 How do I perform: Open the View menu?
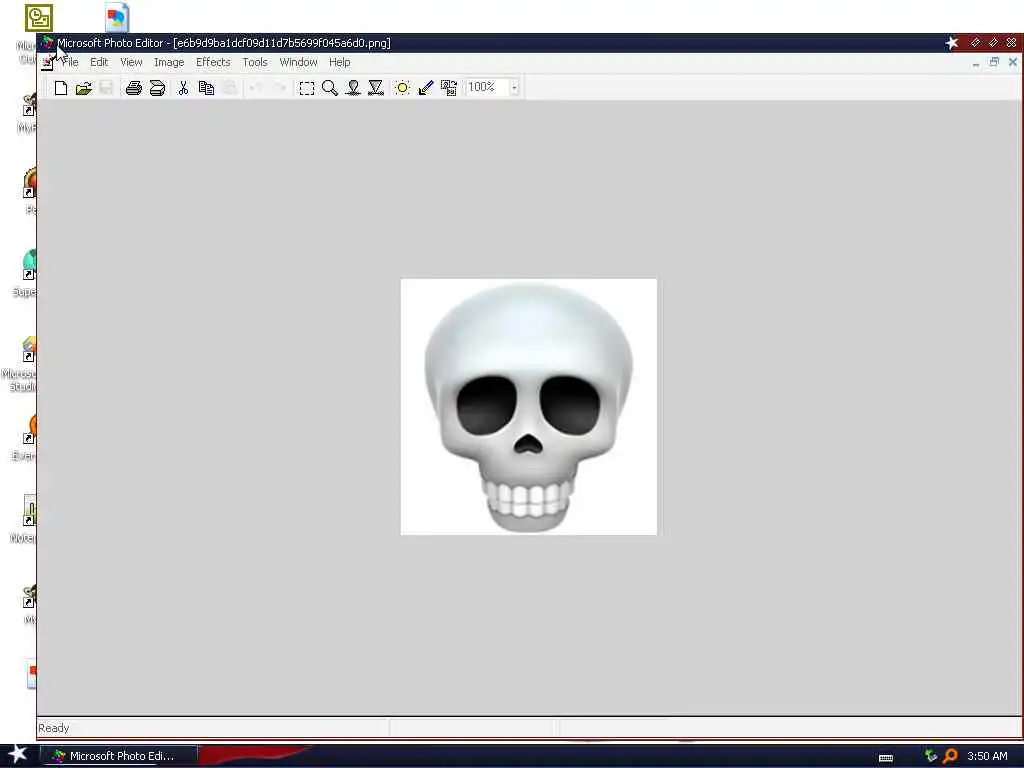tap(131, 62)
